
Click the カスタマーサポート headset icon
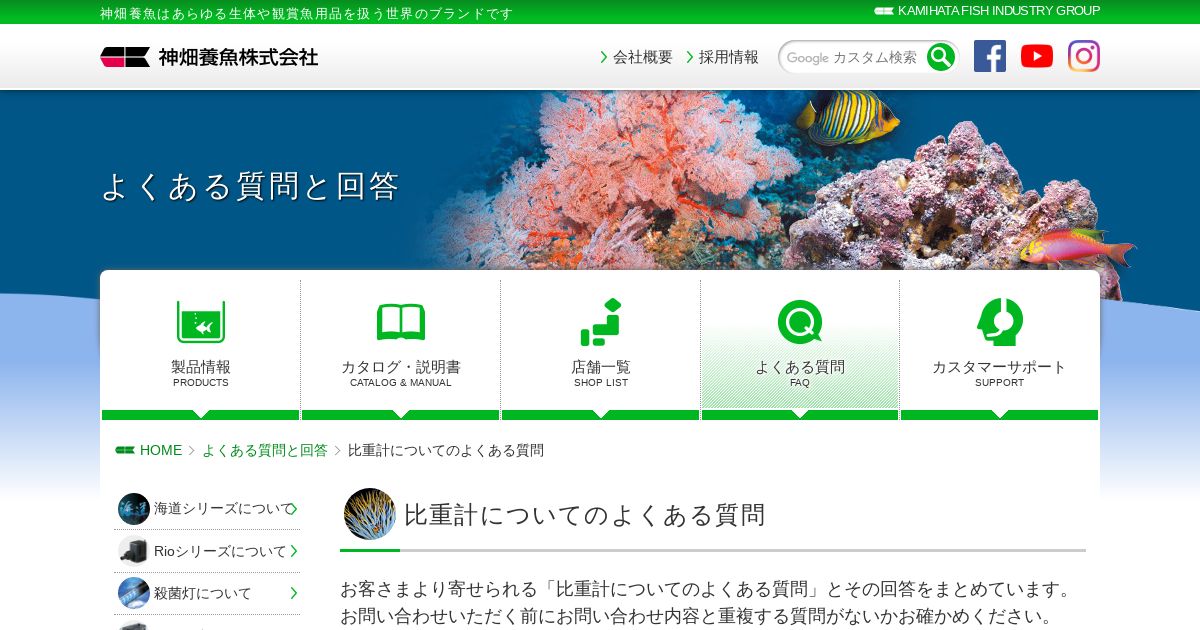tap(999, 322)
